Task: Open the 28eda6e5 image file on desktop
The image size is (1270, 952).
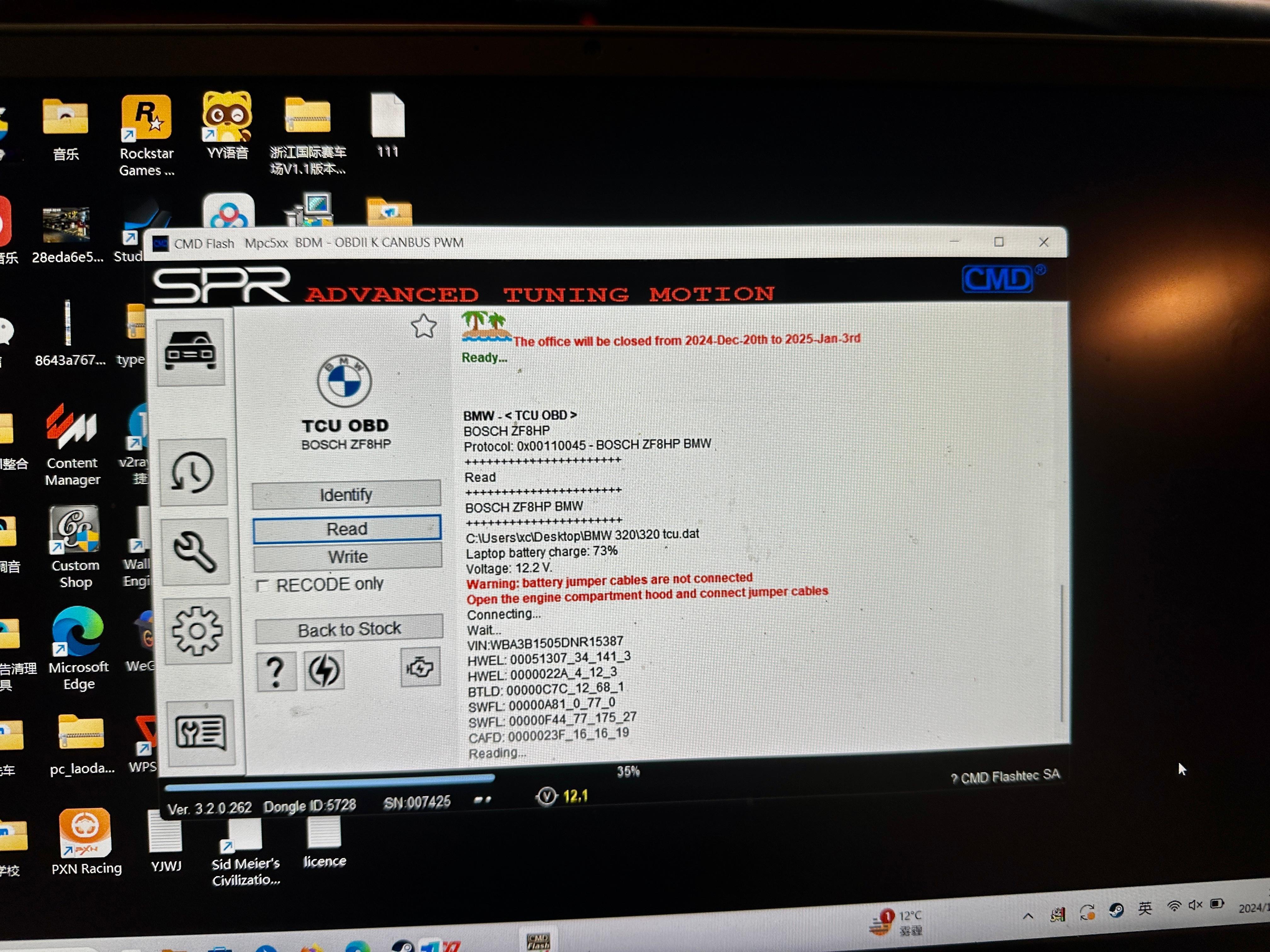Action: (67, 236)
